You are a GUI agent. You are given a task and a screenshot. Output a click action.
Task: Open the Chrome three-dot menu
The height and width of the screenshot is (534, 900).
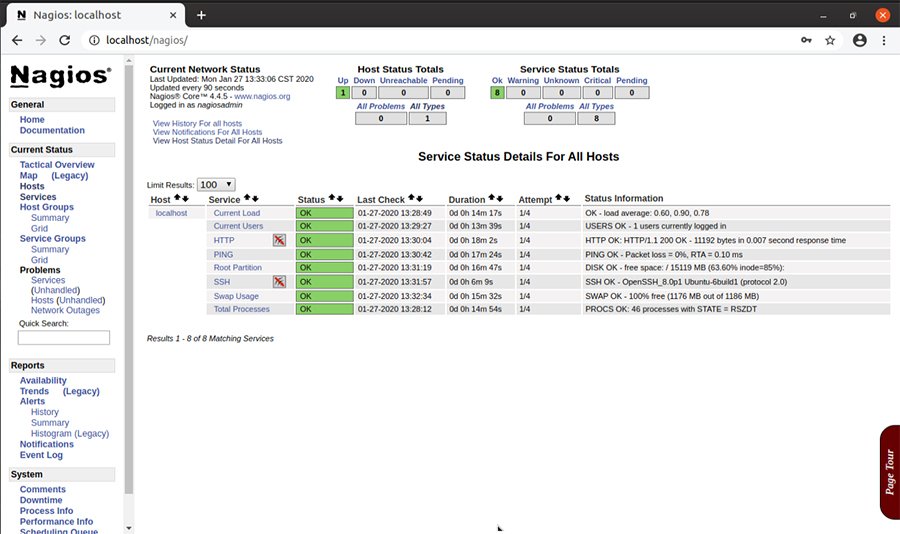[884, 40]
